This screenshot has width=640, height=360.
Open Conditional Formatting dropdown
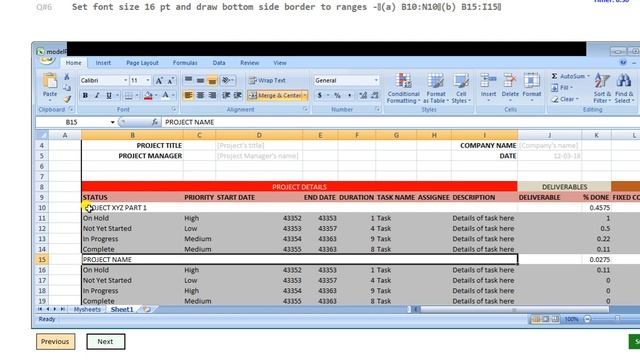pos(403,88)
